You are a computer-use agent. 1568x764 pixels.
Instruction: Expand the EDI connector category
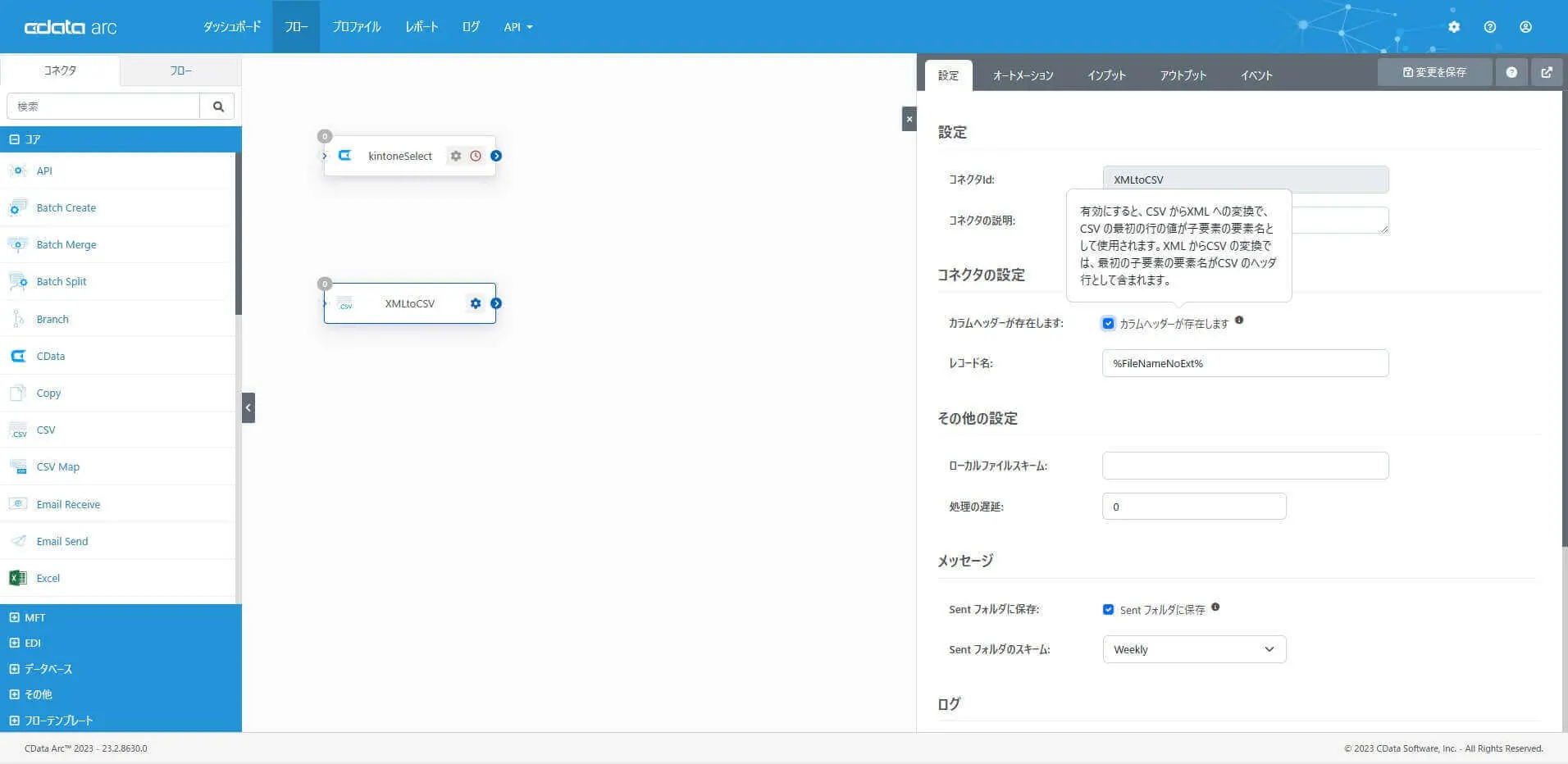click(121, 643)
